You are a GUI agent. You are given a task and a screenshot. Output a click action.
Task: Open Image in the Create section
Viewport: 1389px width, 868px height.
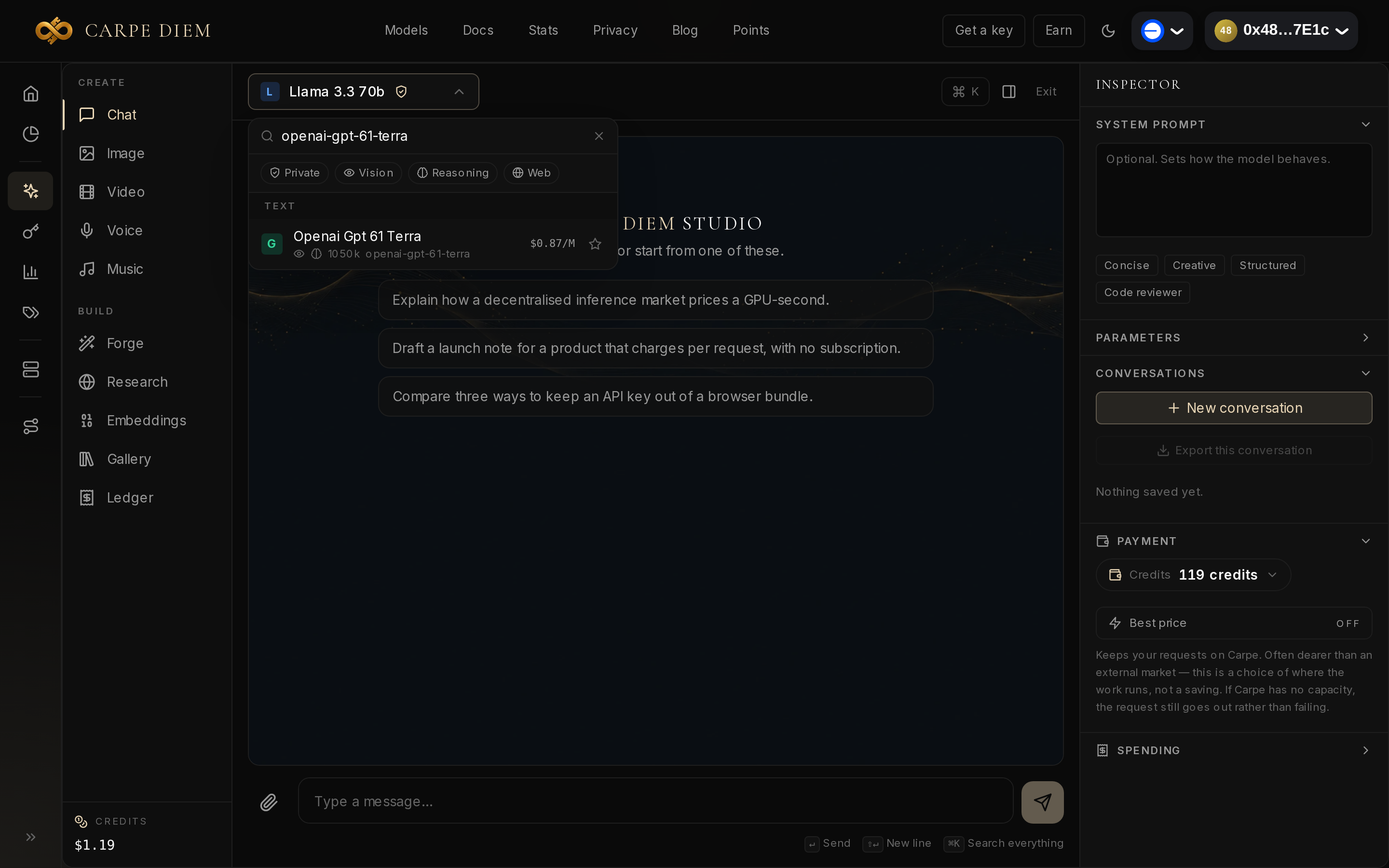(148, 153)
